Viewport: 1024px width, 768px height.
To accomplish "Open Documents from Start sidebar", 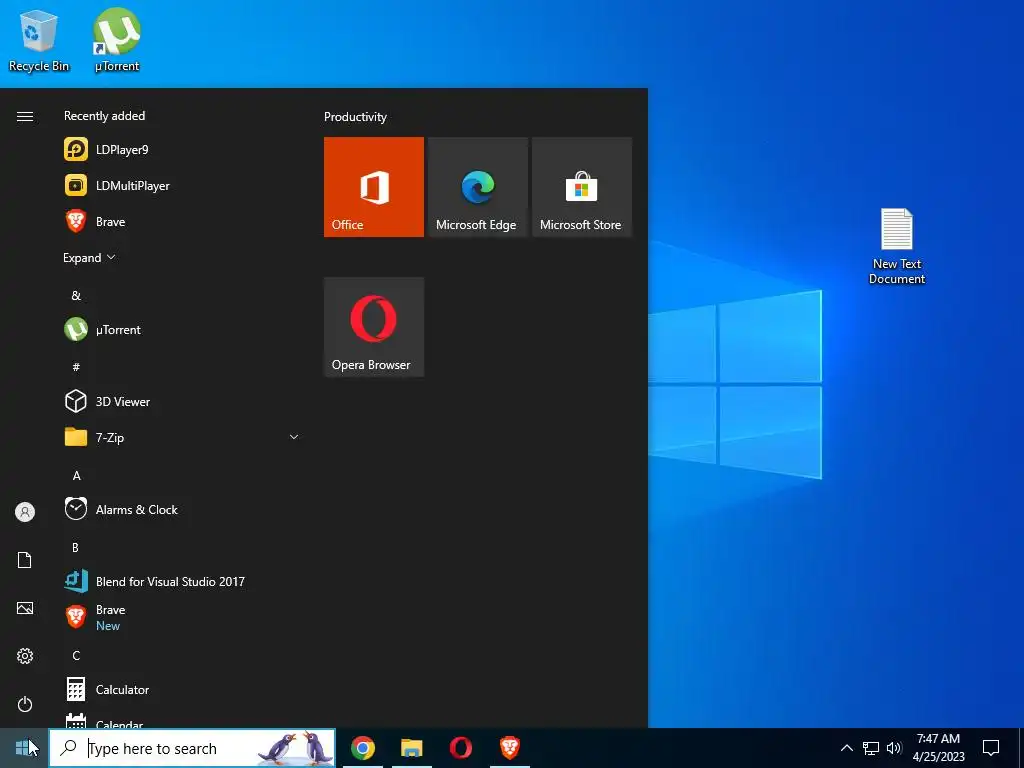I will [25, 560].
